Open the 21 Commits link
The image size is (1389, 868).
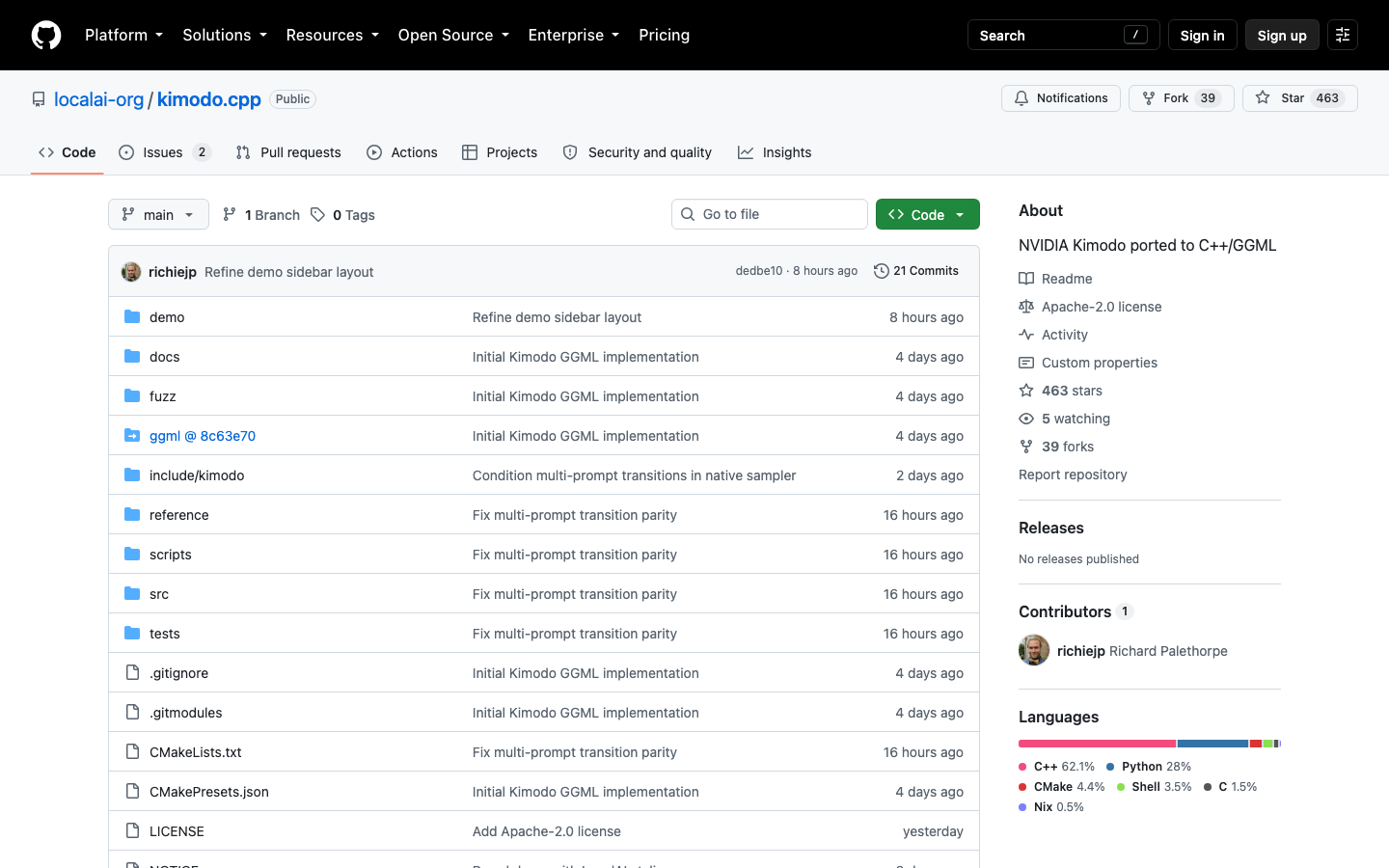pos(916,271)
